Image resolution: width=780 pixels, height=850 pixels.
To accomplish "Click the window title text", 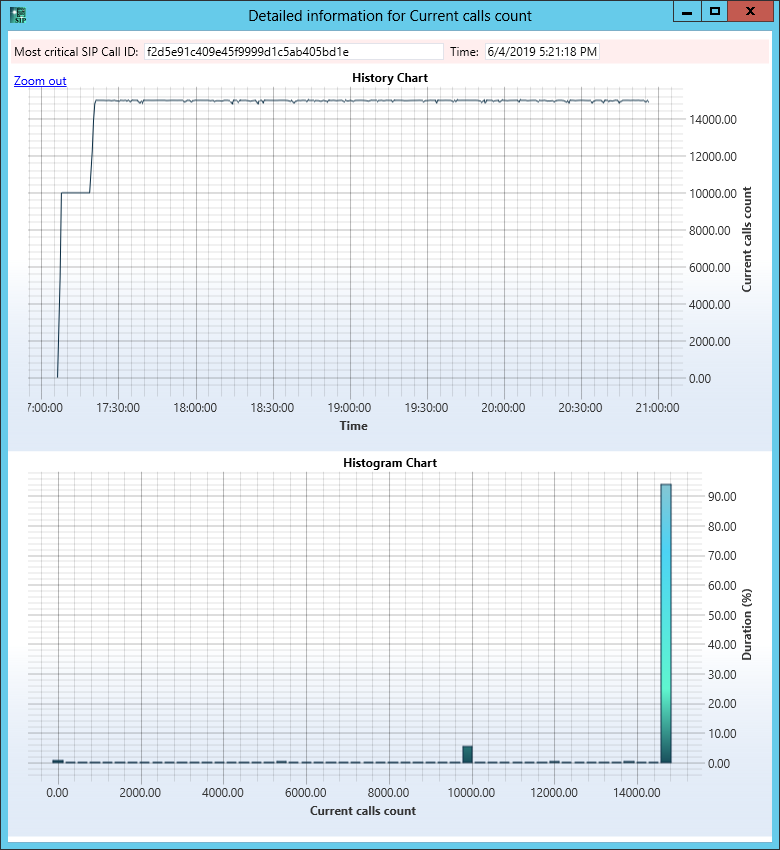I will pyautogui.click(x=390, y=16).
